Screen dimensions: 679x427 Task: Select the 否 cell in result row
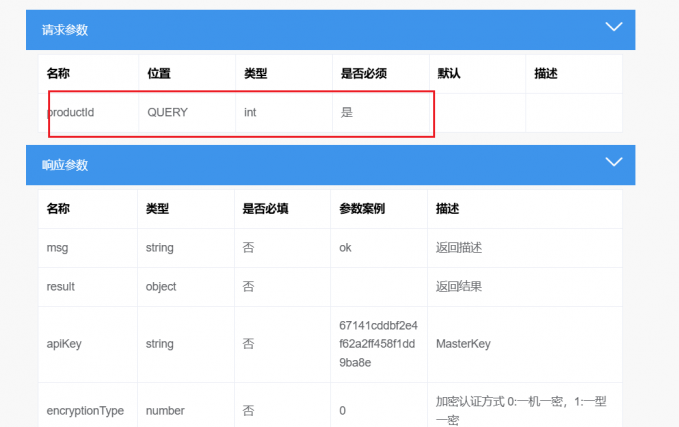(249, 287)
